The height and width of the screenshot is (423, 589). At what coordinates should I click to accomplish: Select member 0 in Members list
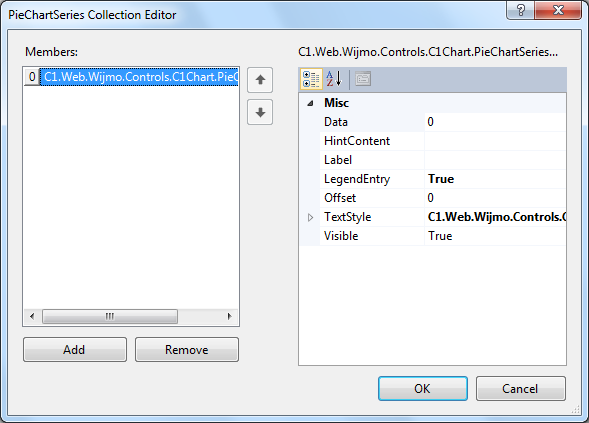139,77
